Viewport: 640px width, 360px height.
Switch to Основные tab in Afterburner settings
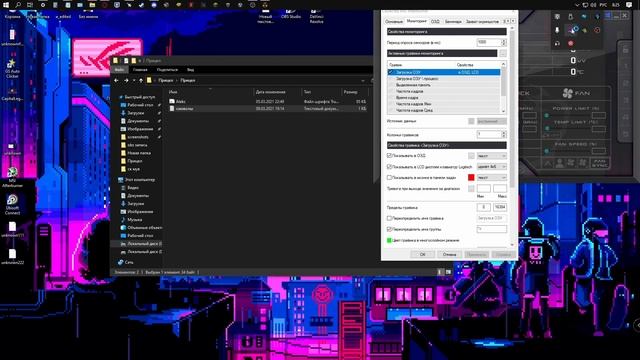pyautogui.click(x=394, y=21)
